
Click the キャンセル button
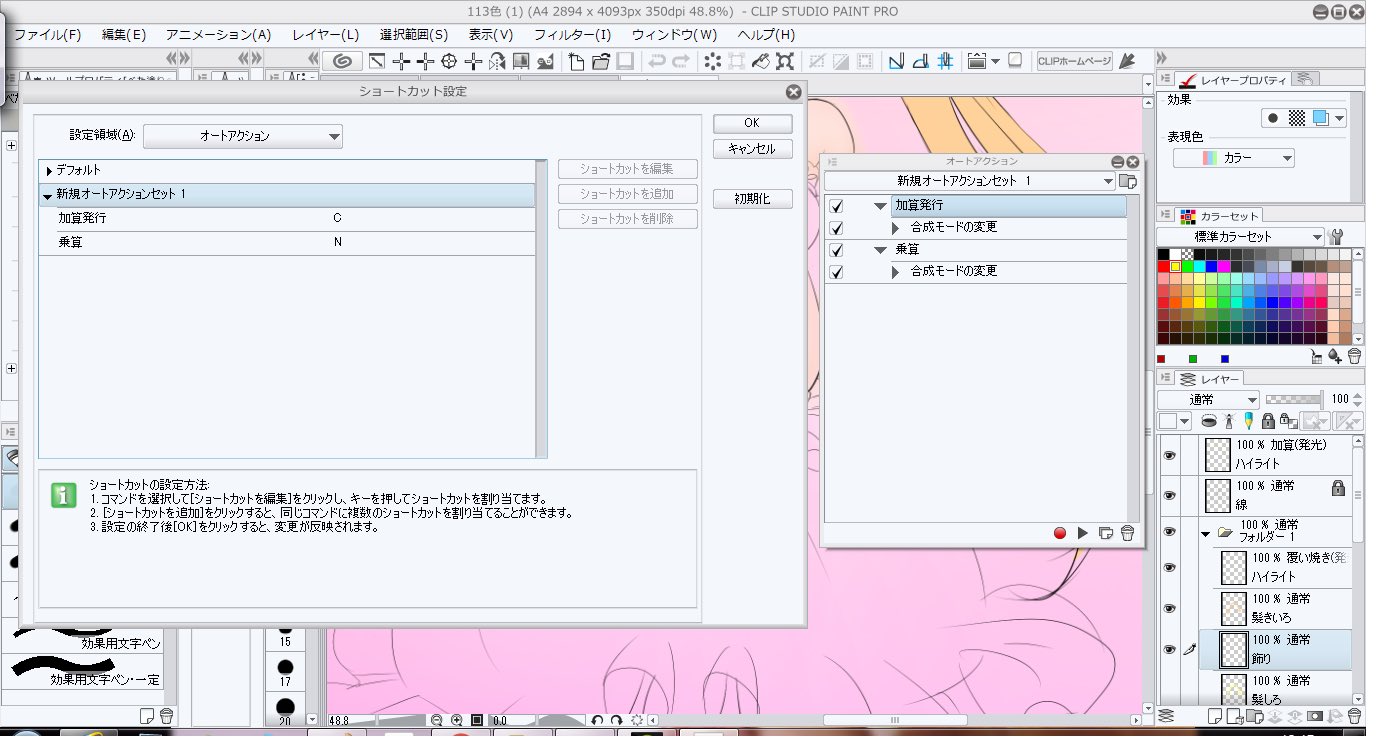[x=752, y=149]
